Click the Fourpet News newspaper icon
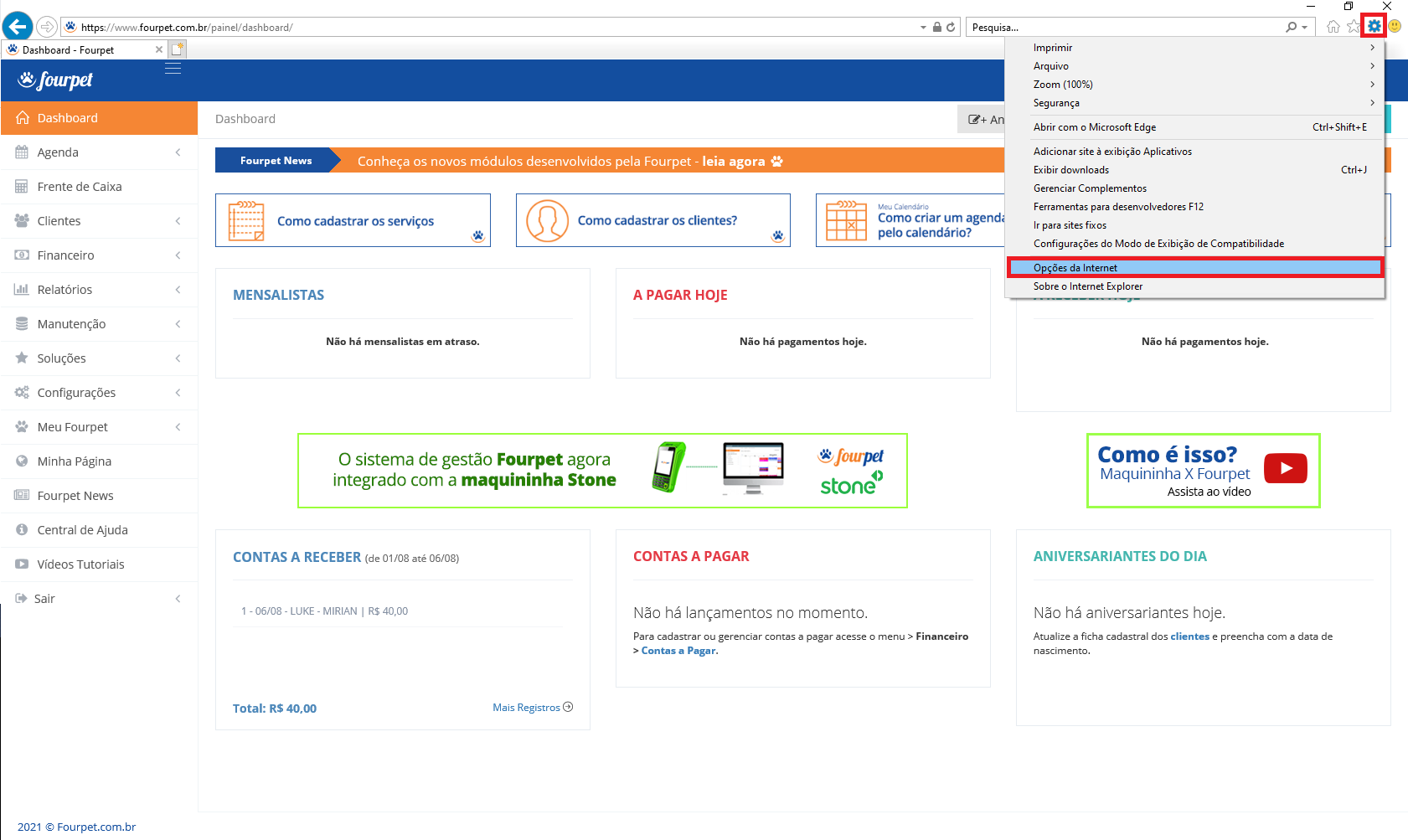Screen dimensions: 1408x840 pyautogui.click(x=22, y=495)
